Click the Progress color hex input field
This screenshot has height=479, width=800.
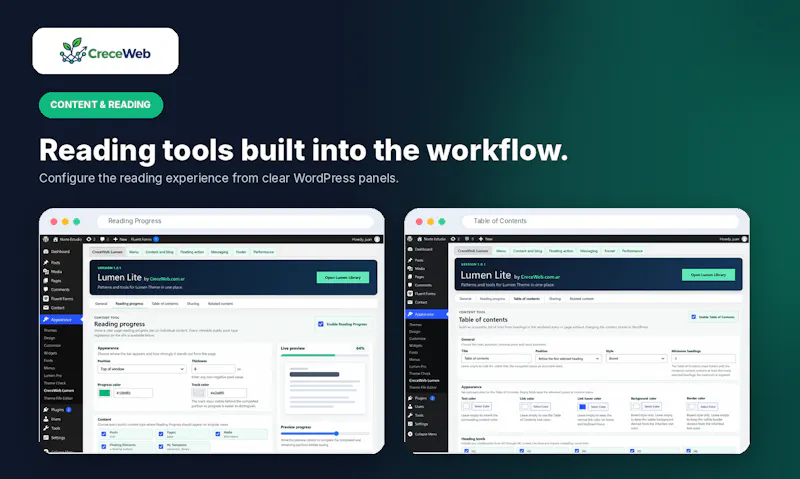click(133, 393)
